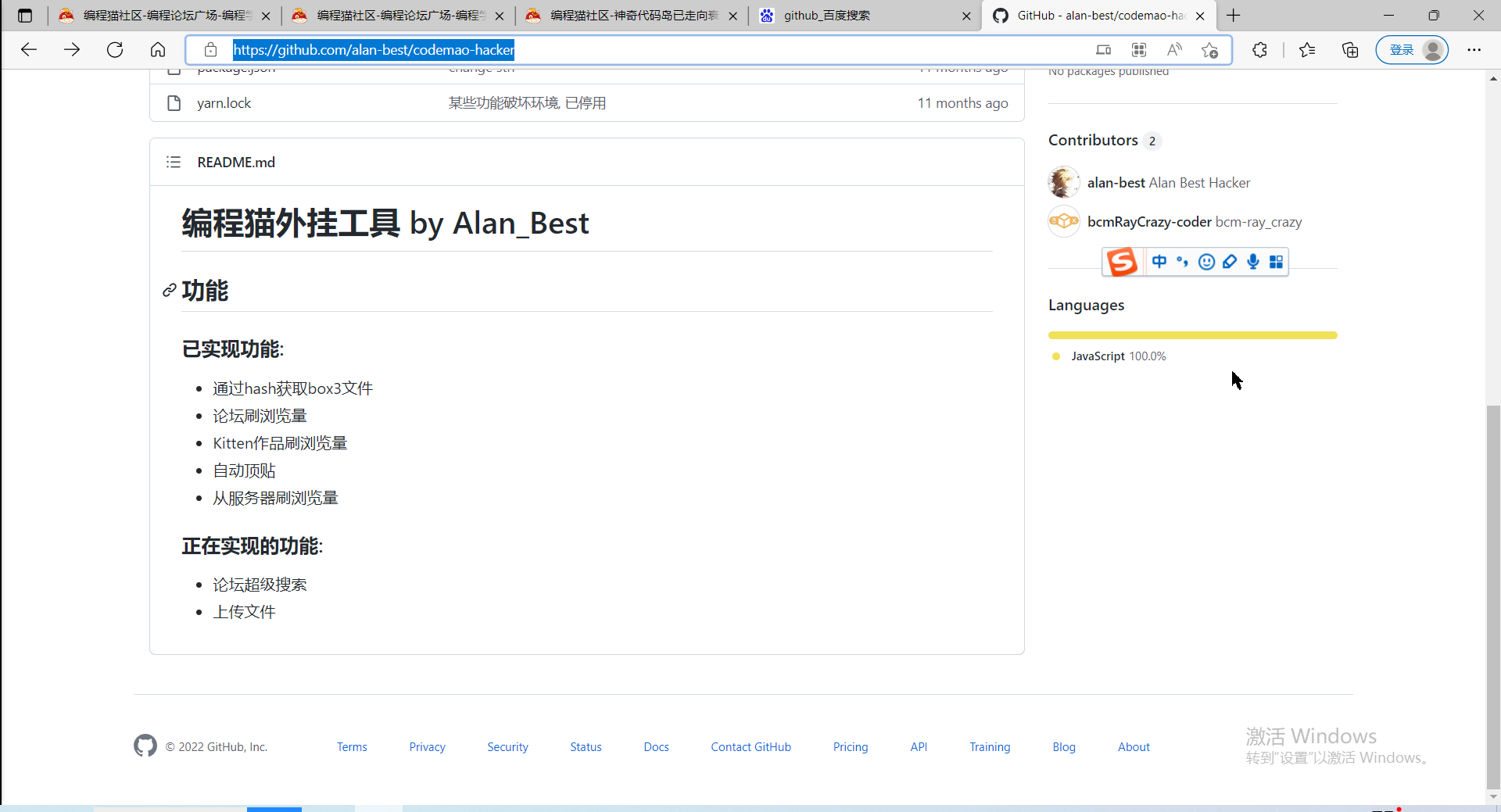1501x812 pixels.
Task: Open the Terms footer link
Action: [352, 747]
